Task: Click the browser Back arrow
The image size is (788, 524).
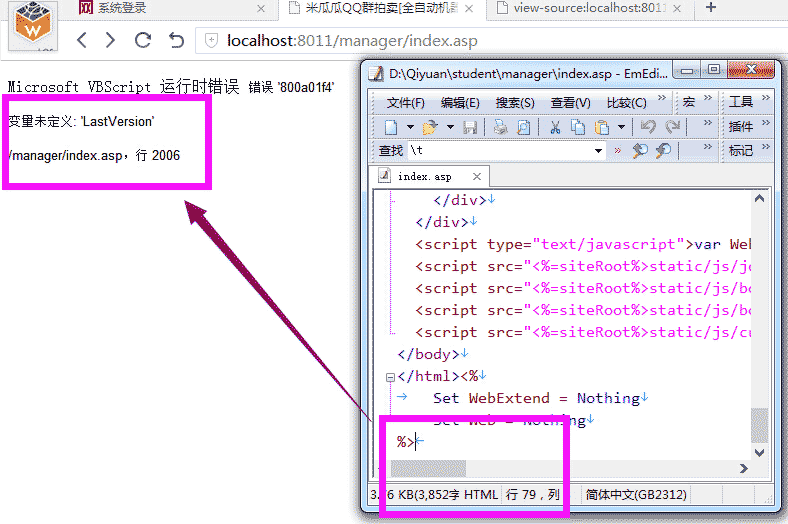Action: [82, 40]
